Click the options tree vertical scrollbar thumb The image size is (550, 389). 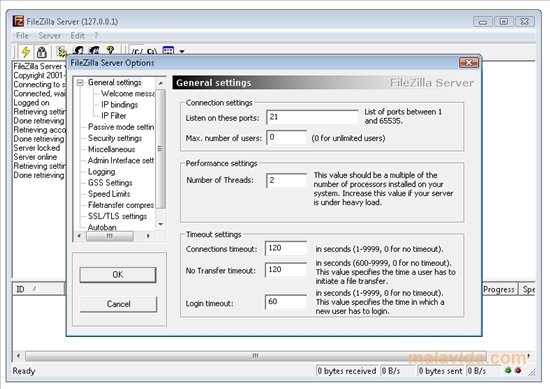click(161, 149)
